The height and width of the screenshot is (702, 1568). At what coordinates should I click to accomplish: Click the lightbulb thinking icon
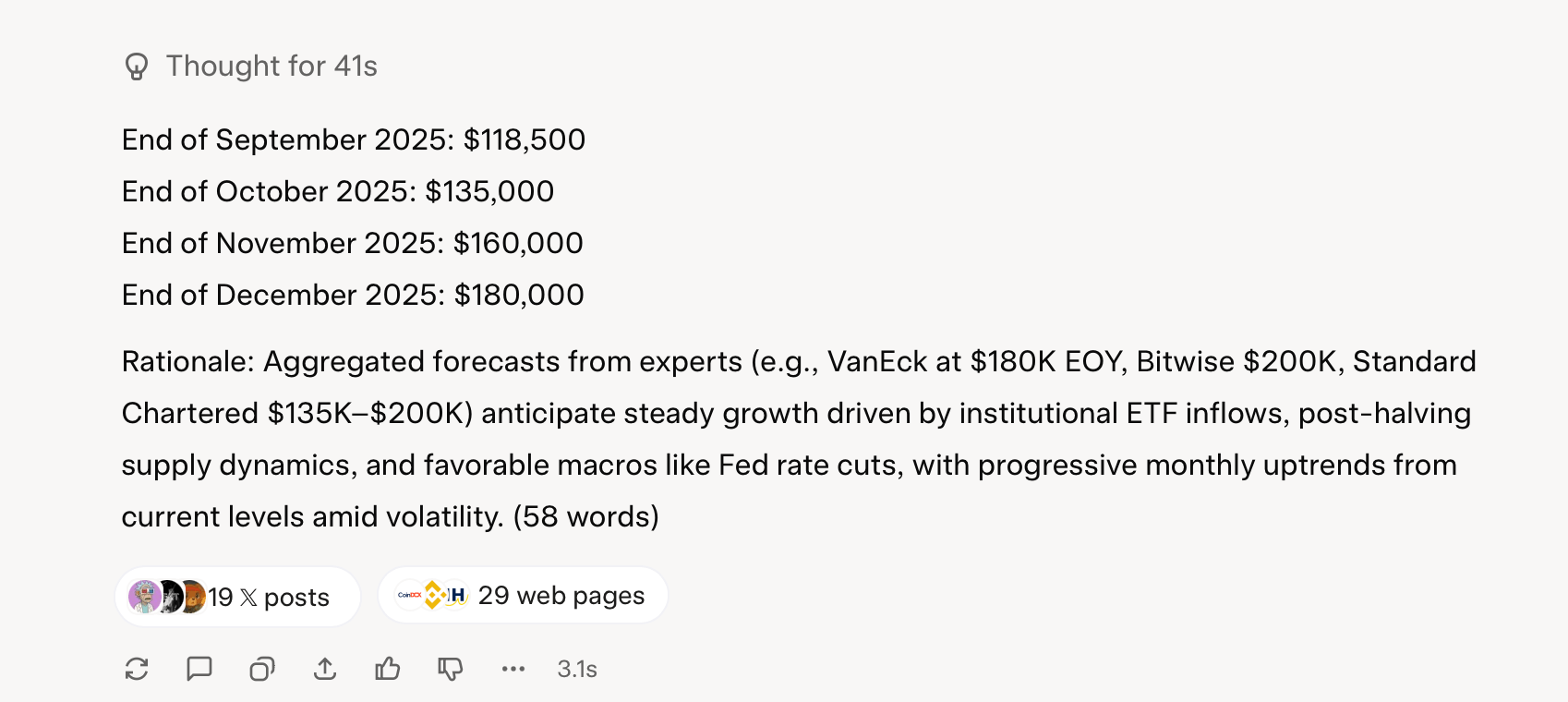pos(137,67)
